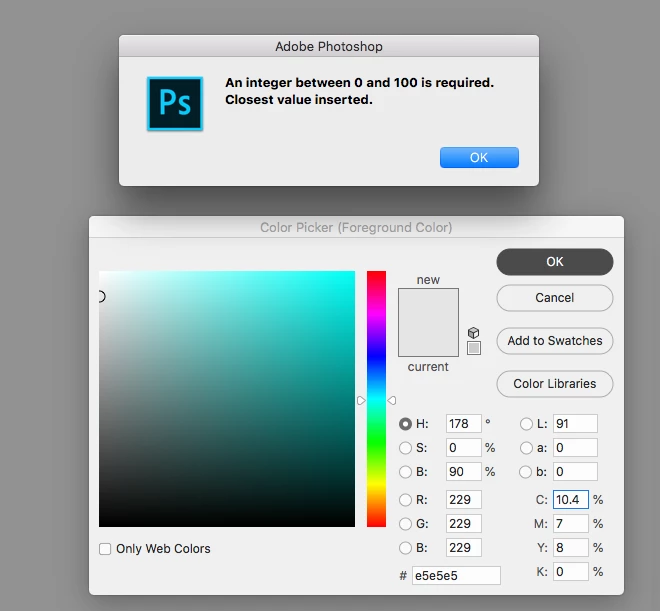The image size is (660, 611).
Task: Click the Adobe Photoshop alert title
Action: click(x=329, y=46)
